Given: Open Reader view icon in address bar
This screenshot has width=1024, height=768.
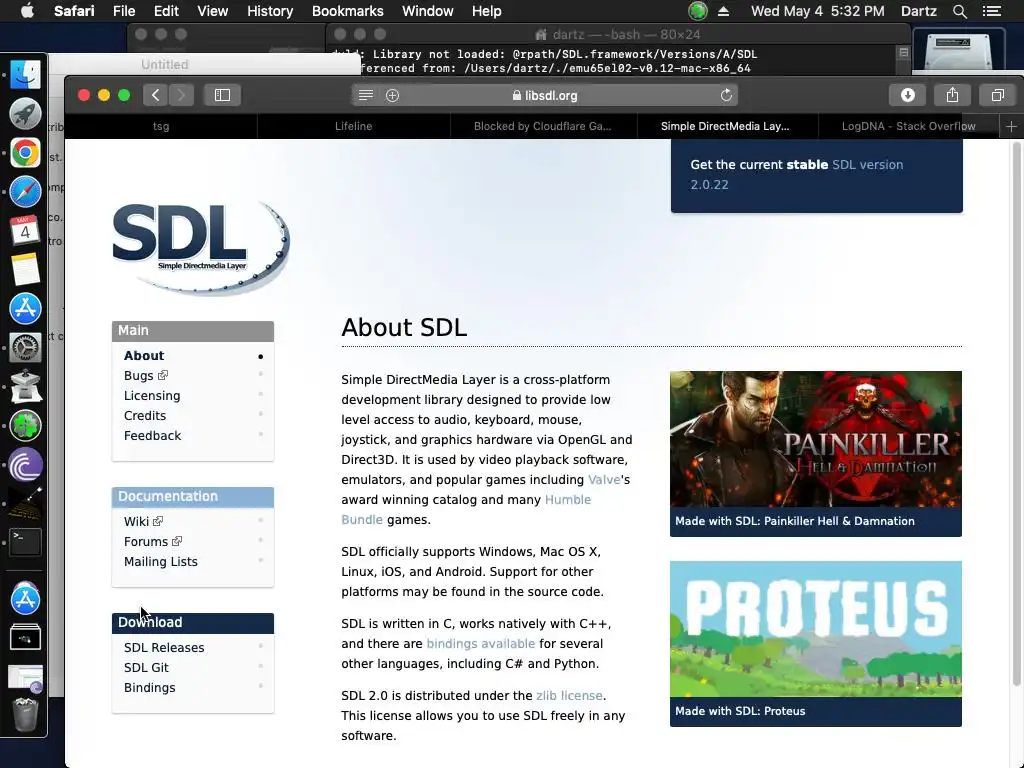Looking at the screenshot, I should [366, 95].
